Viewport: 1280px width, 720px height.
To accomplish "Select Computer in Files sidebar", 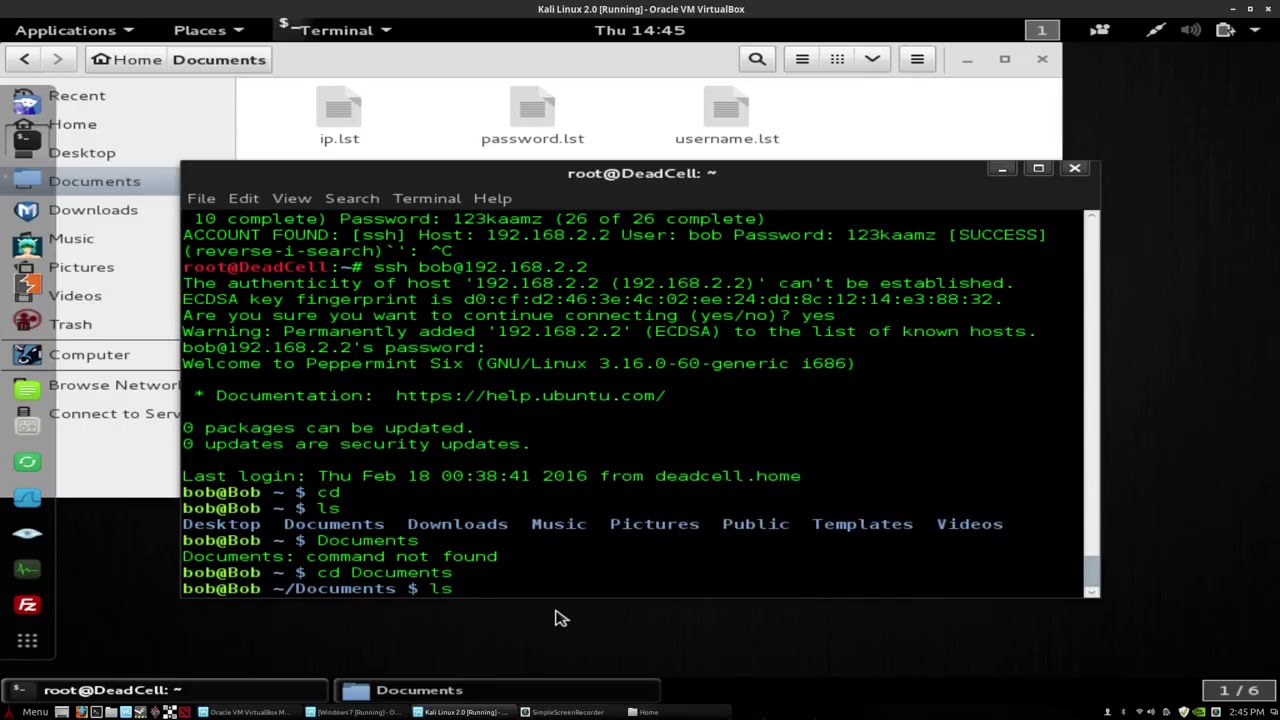I will point(89,355).
